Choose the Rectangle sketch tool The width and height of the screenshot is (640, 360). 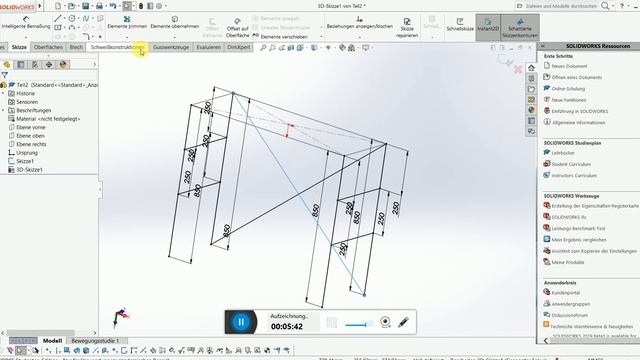58,27
